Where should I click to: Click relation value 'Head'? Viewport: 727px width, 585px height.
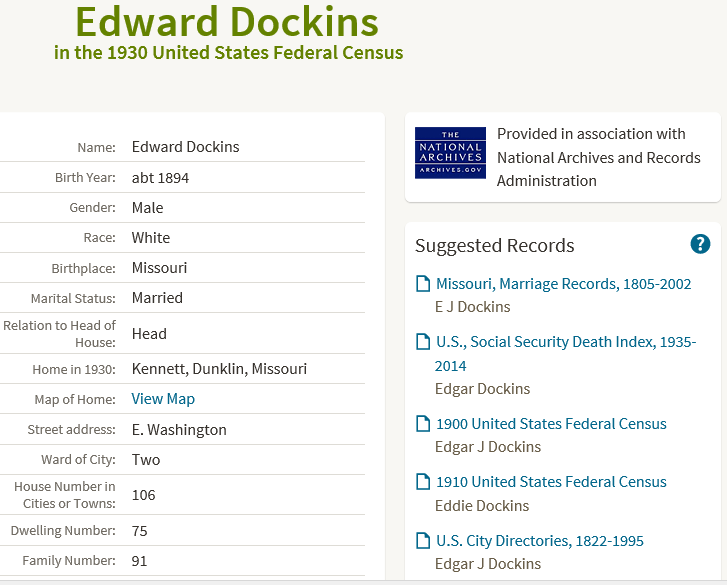(x=149, y=334)
